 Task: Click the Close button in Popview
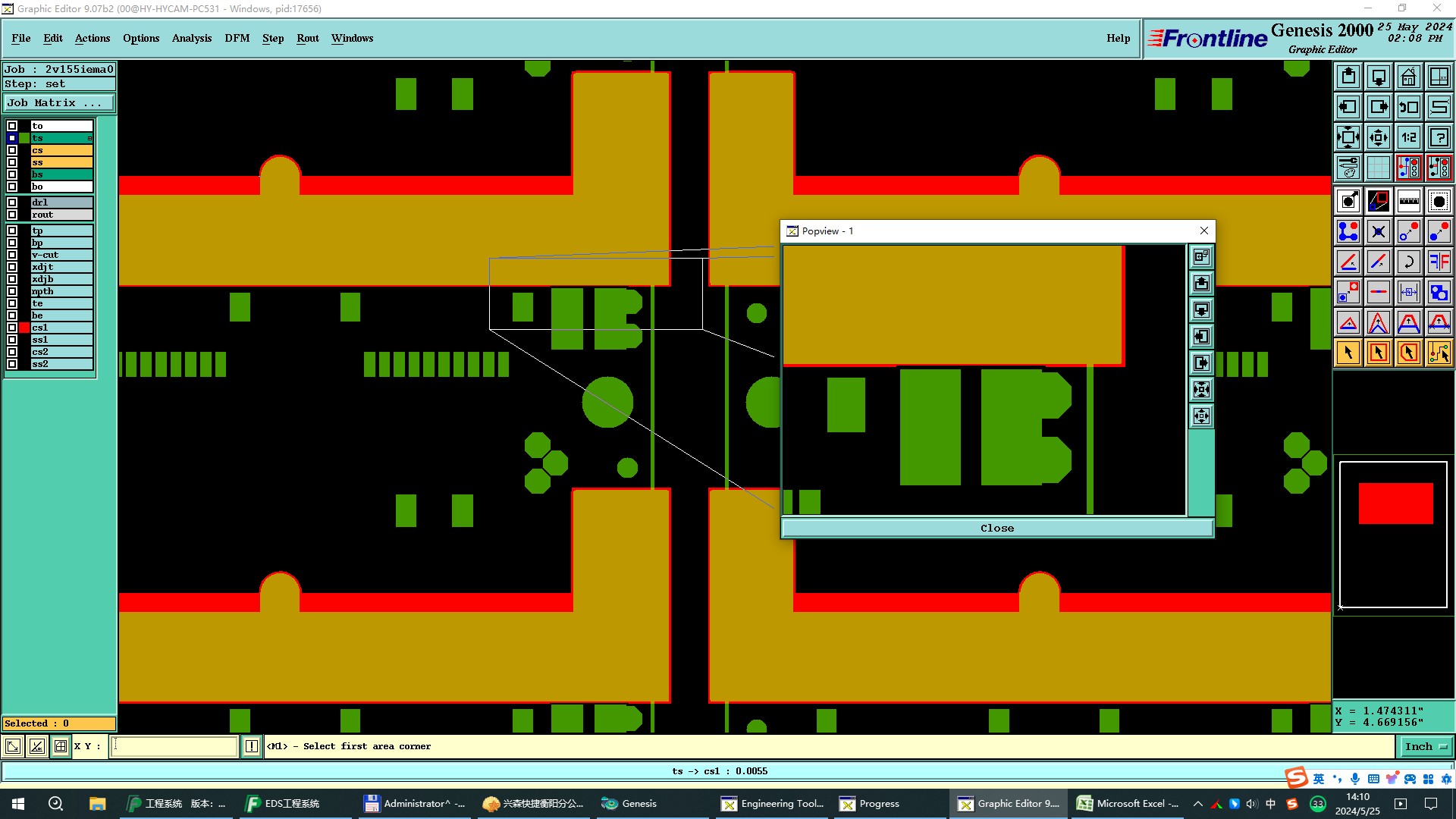996,528
